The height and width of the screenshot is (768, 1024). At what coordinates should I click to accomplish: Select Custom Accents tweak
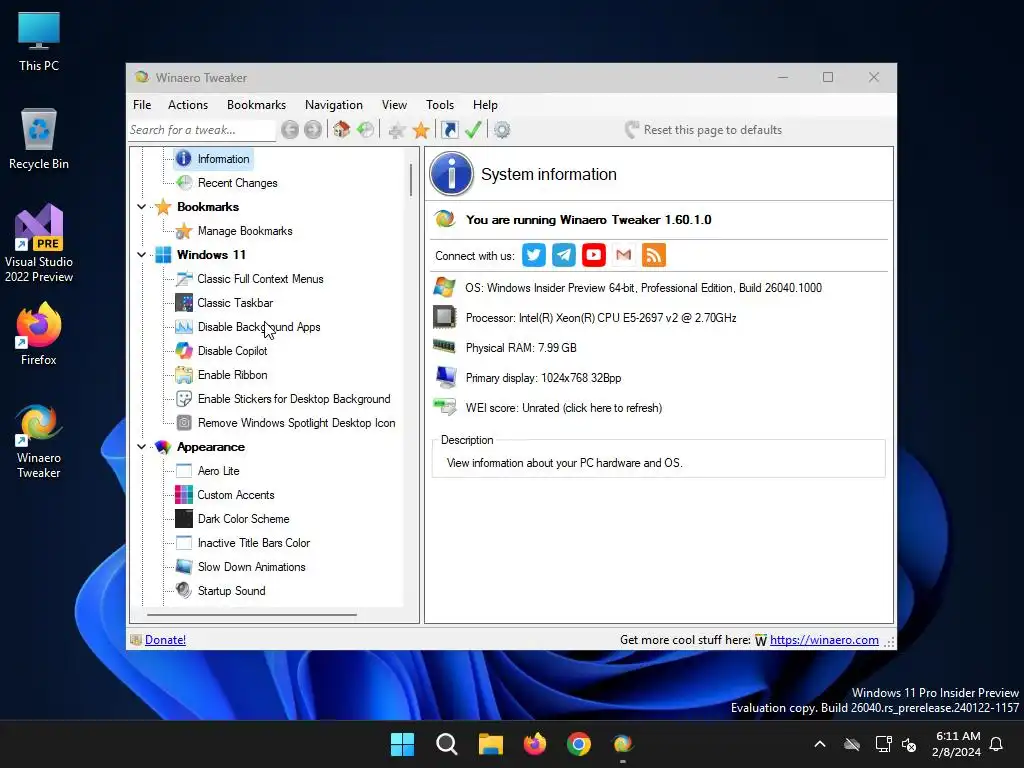236,495
